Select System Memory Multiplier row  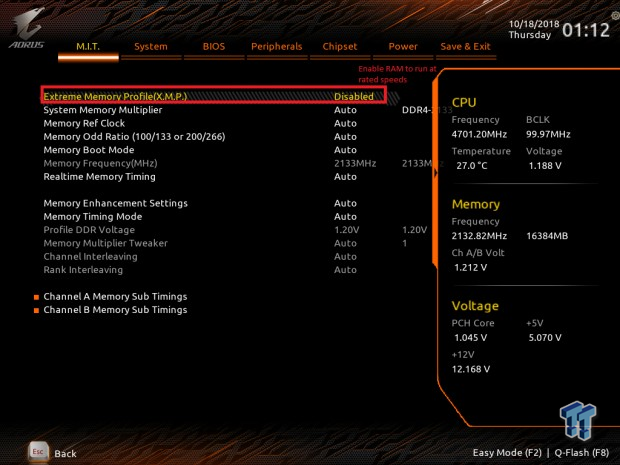point(103,110)
